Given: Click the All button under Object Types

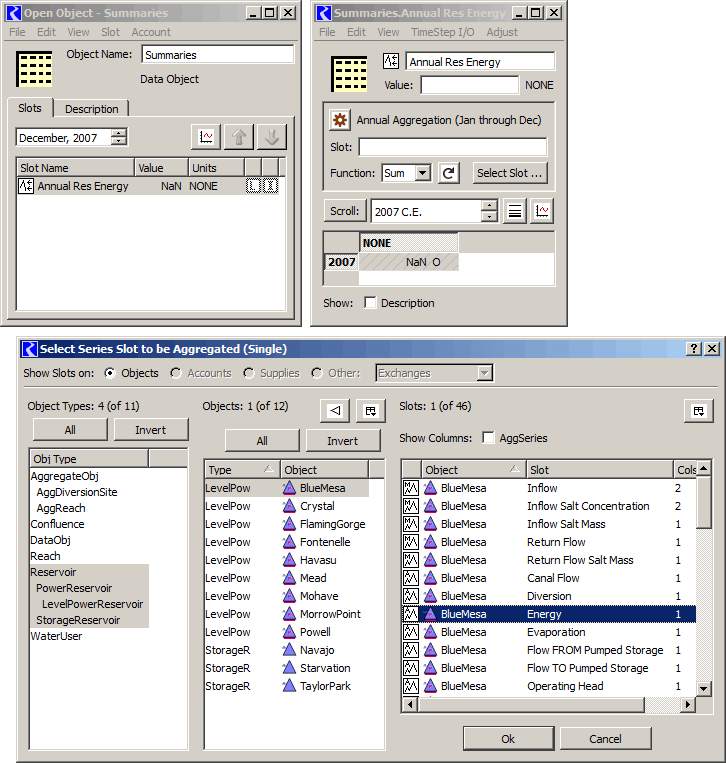Looking at the screenshot, I should (70, 430).
